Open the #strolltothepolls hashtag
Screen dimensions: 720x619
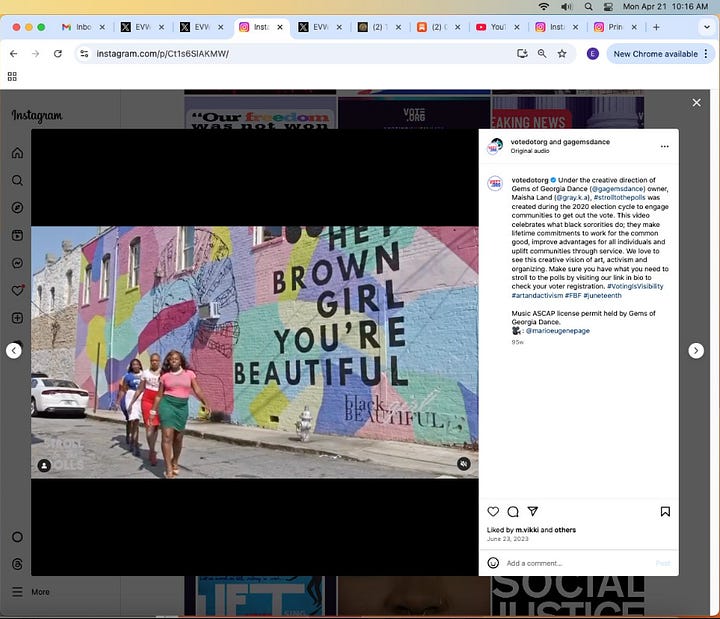[x=619, y=197]
